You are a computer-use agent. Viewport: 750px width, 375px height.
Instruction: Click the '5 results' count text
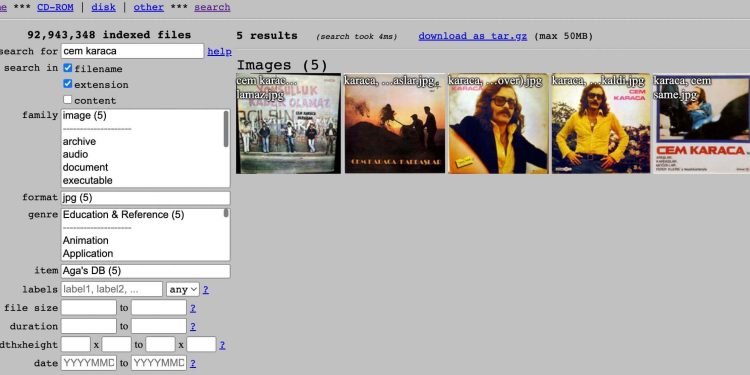coord(267,36)
